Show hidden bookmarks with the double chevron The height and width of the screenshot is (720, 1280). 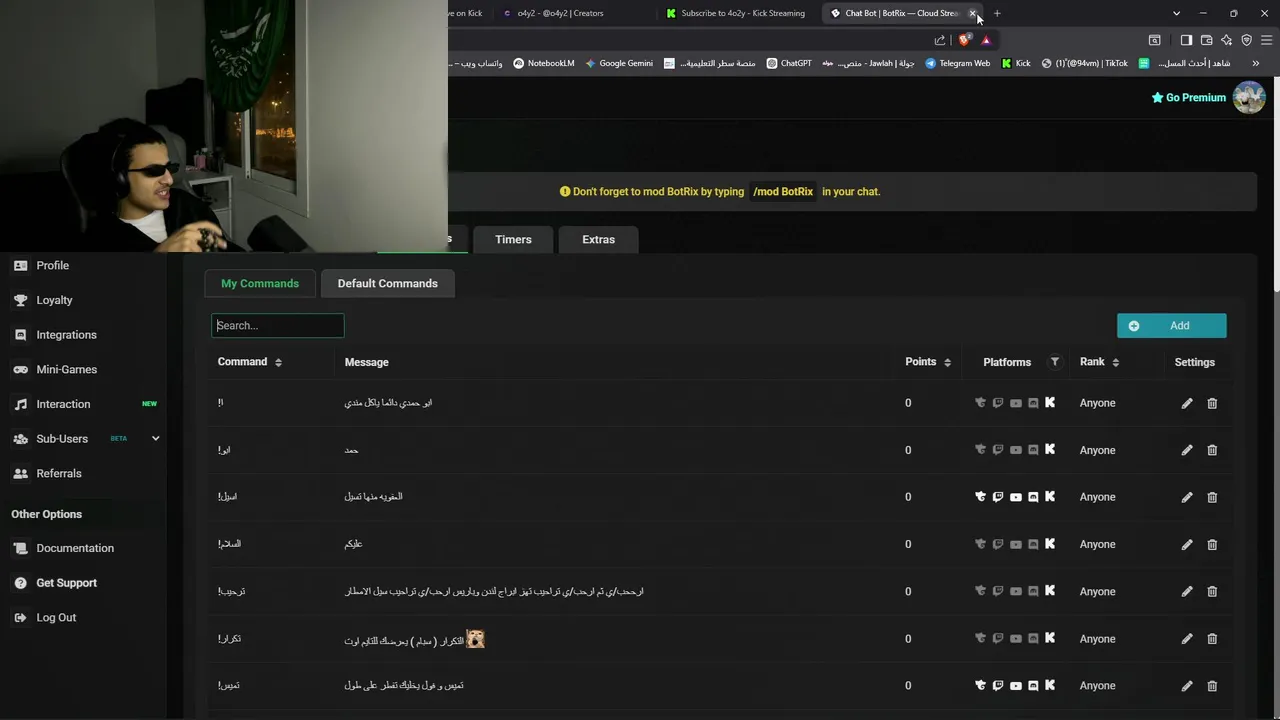1256,63
